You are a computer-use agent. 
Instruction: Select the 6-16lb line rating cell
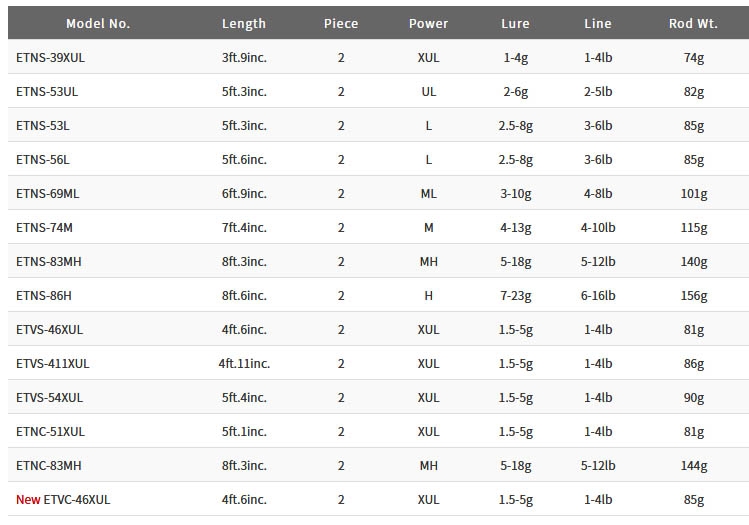click(x=598, y=296)
